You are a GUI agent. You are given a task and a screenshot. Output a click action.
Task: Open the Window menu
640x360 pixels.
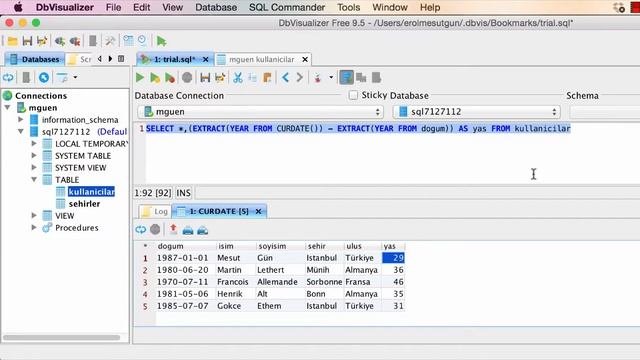click(x=390, y=7)
